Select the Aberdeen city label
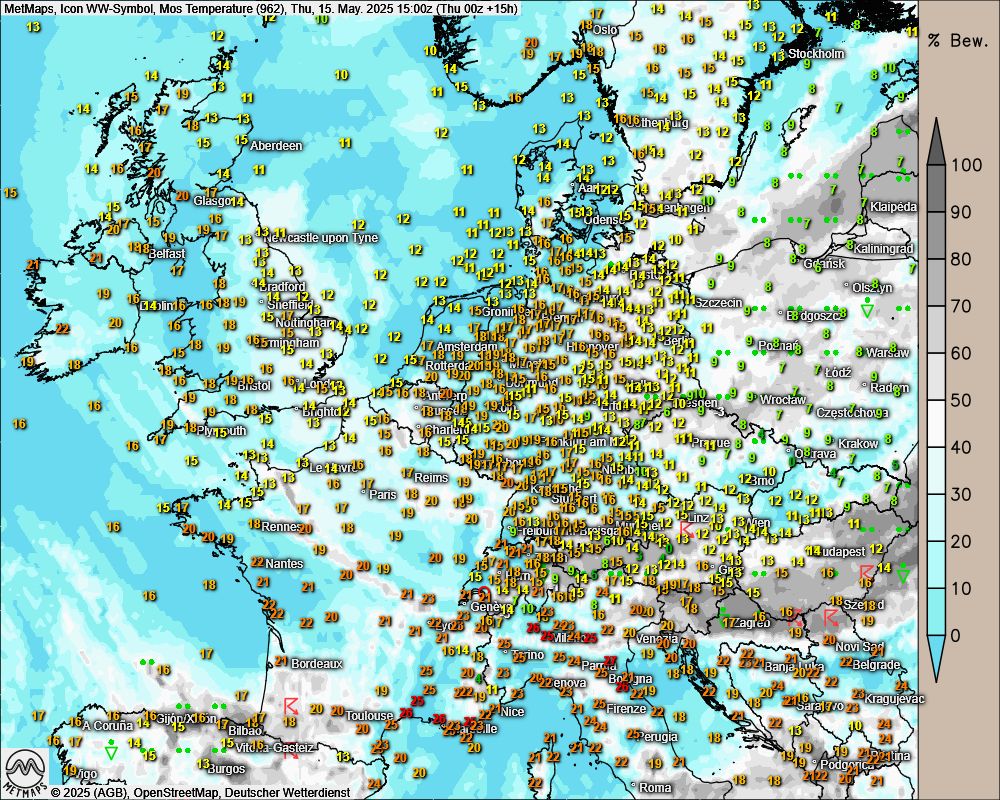Image resolution: width=1000 pixels, height=800 pixels. pyautogui.click(x=276, y=146)
